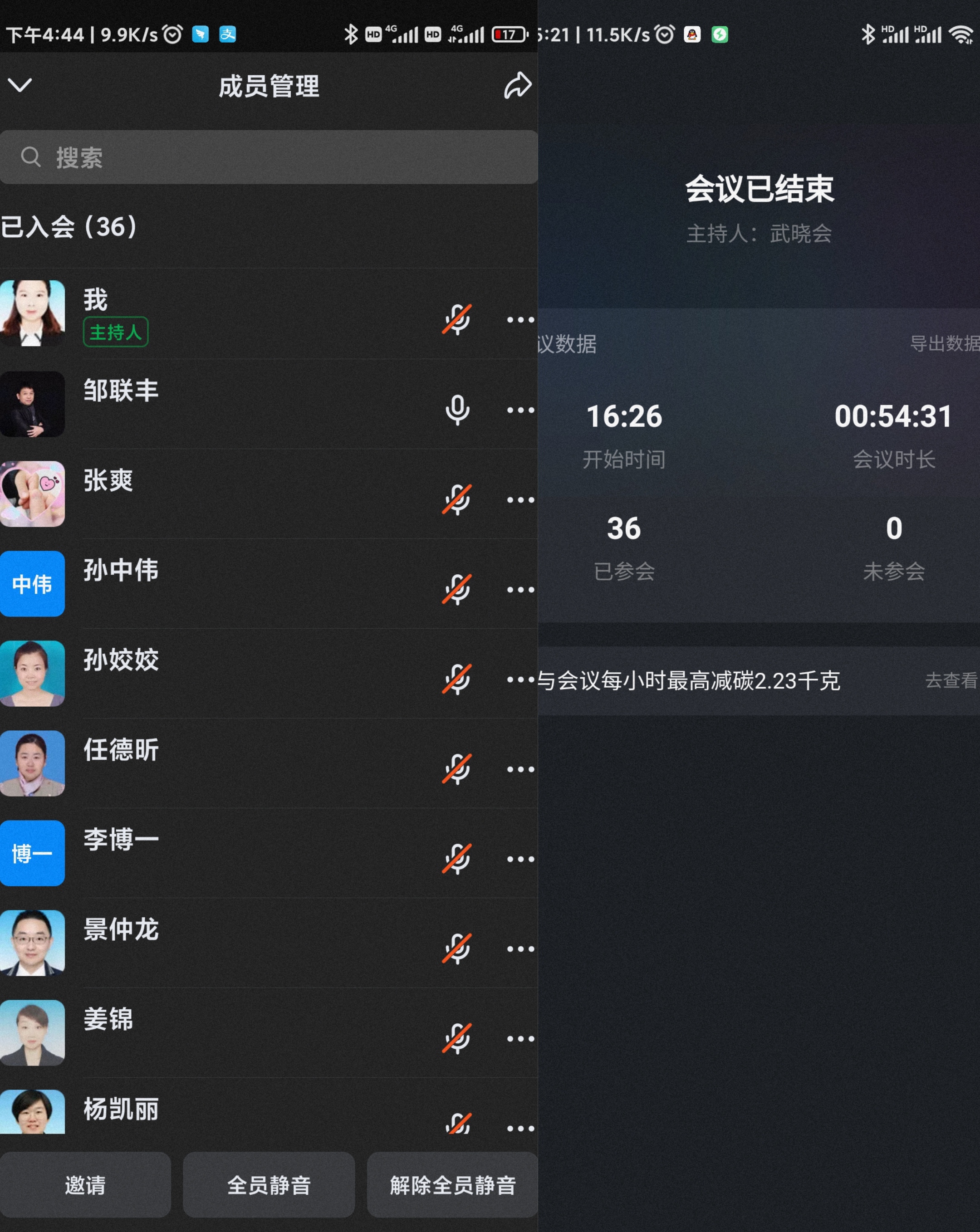Tap 邹联丰's avatar thumbnail
Viewport: 980px width, 1232px height.
click(32, 404)
